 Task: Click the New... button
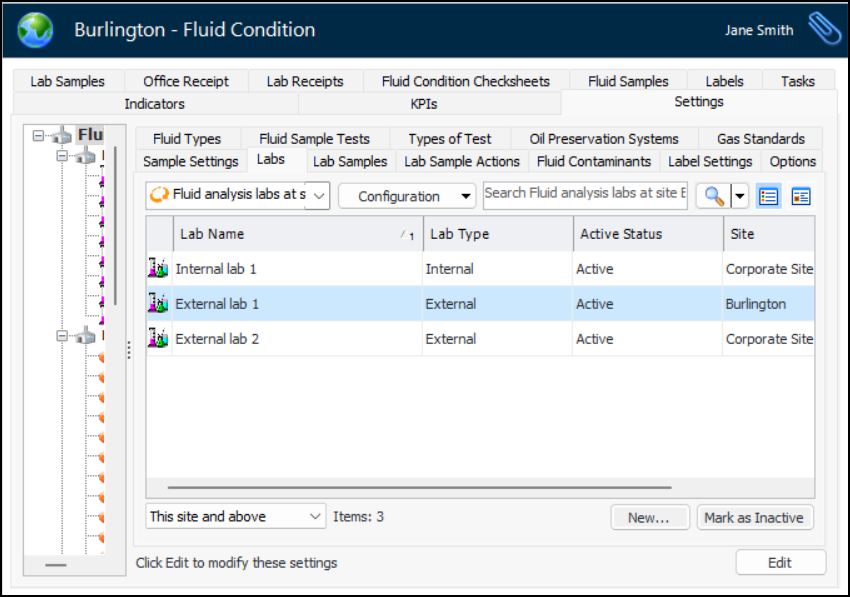[650, 517]
